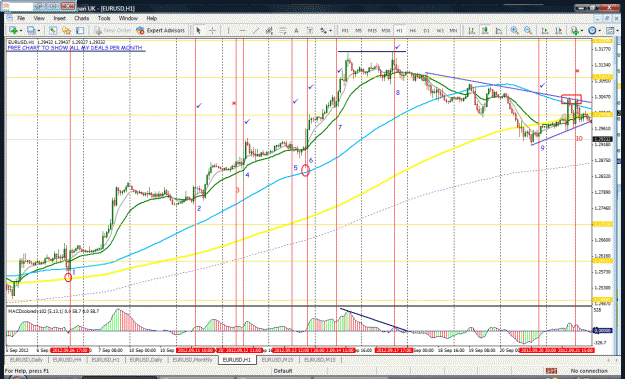Image resolution: width=625 pixels, height=379 pixels.
Task: Switch to the MN timeframe
Action: [x=453, y=30]
